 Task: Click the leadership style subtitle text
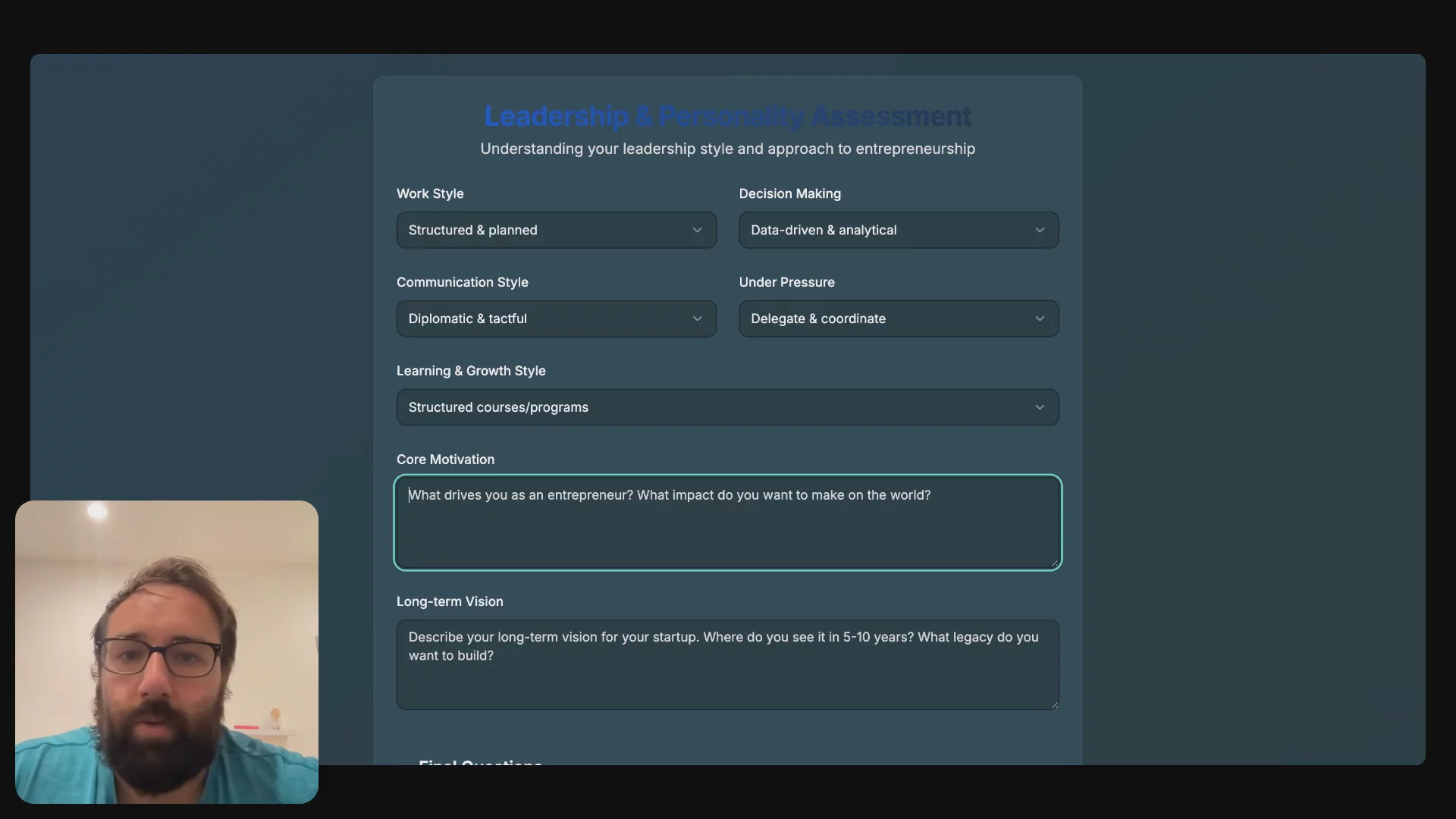[727, 149]
